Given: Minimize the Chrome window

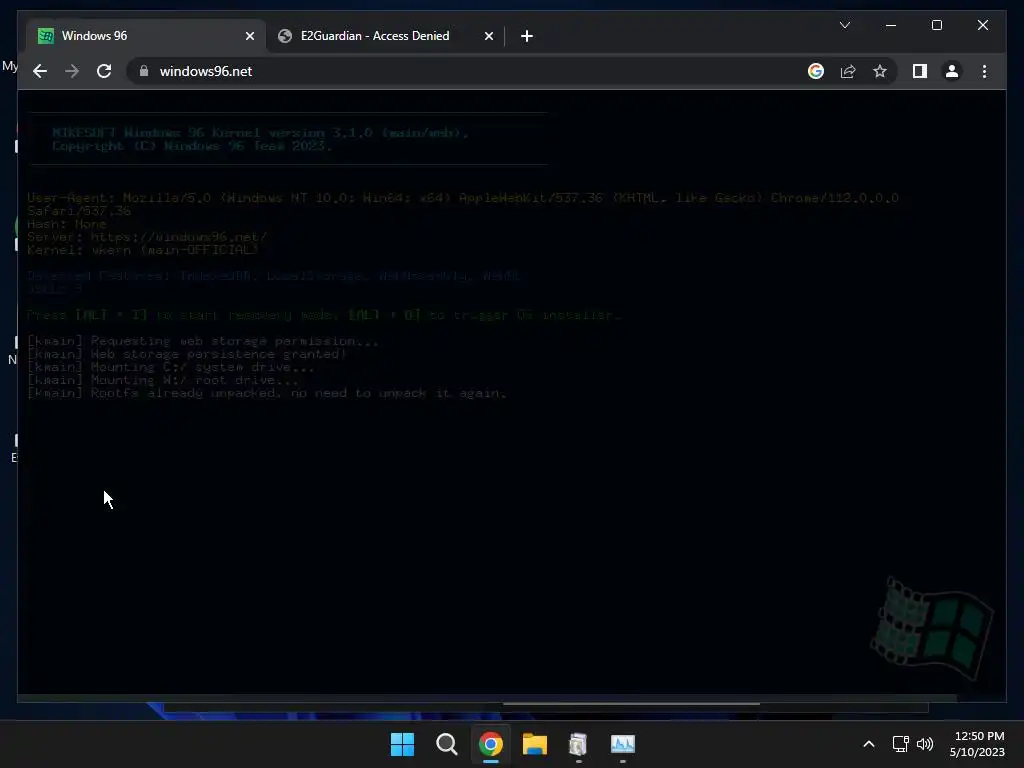Looking at the screenshot, I should pyautogui.click(x=891, y=25).
